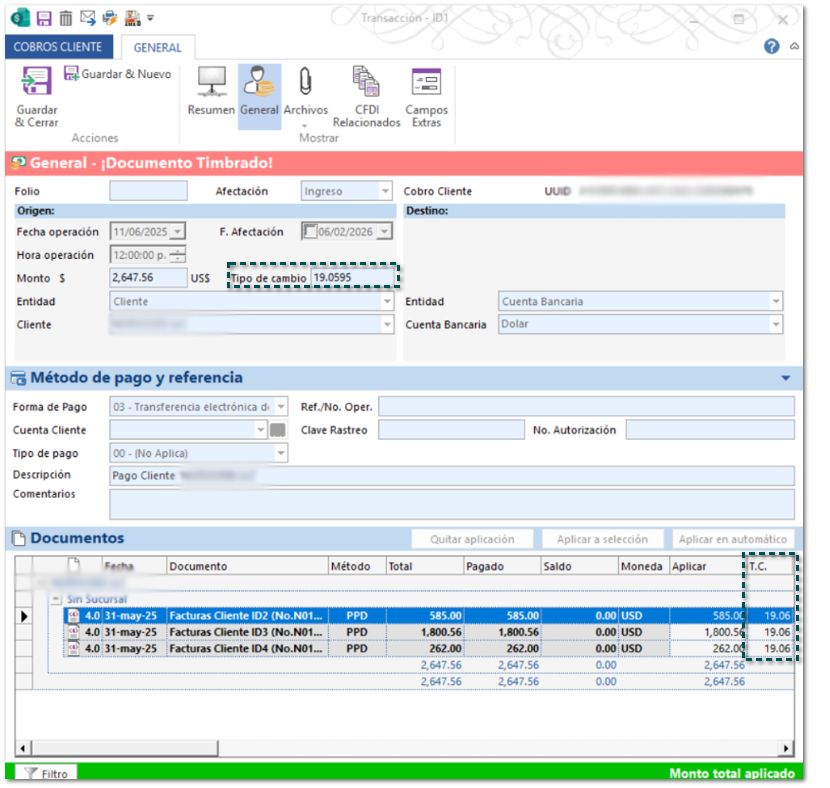Show CFDI Relacionados
Viewport: 830px width, 788px height.
(x=366, y=96)
